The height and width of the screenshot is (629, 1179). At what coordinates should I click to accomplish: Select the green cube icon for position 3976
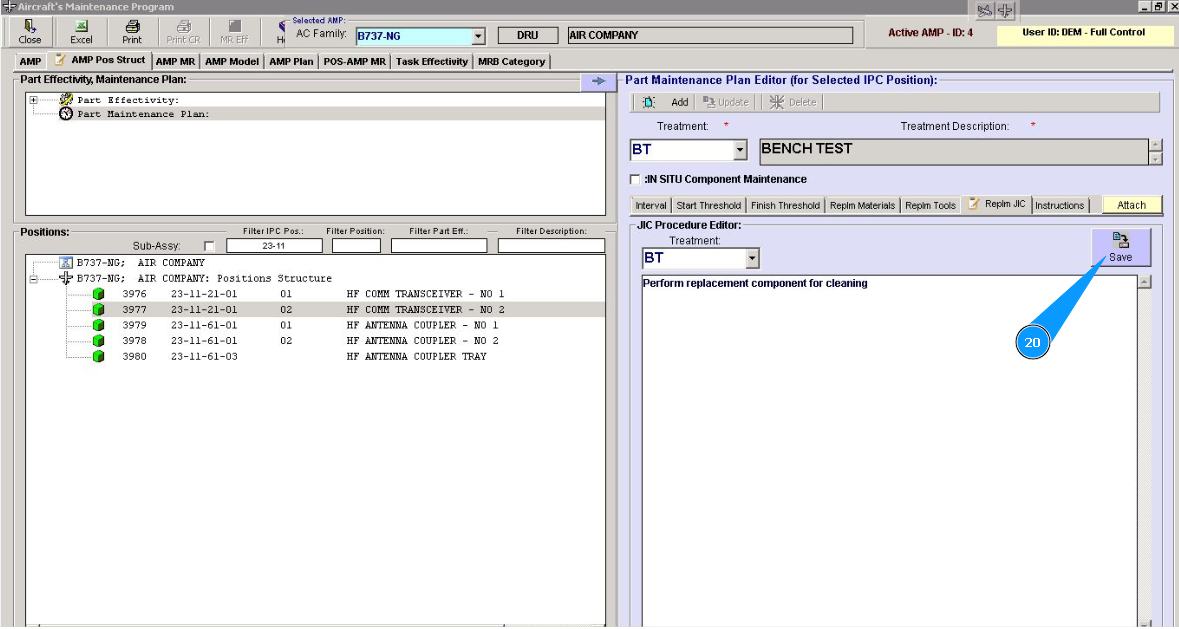click(x=98, y=294)
